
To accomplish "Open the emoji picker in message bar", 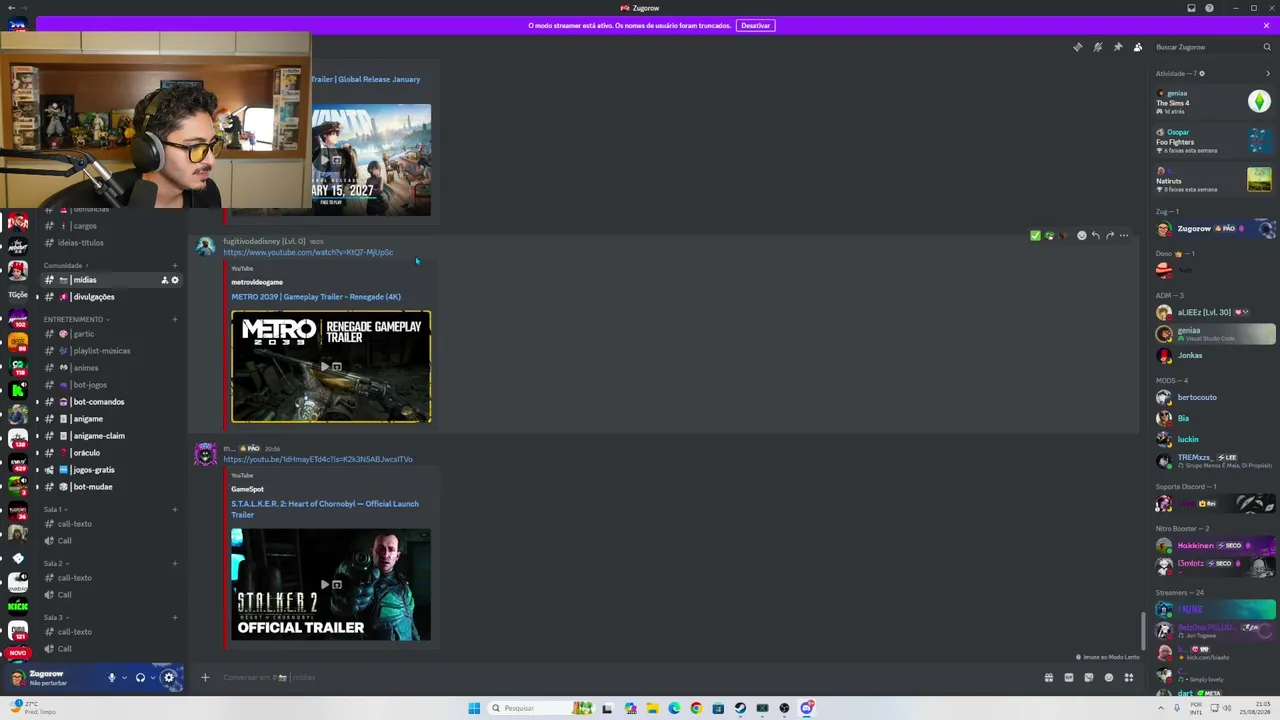I will [x=1109, y=677].
